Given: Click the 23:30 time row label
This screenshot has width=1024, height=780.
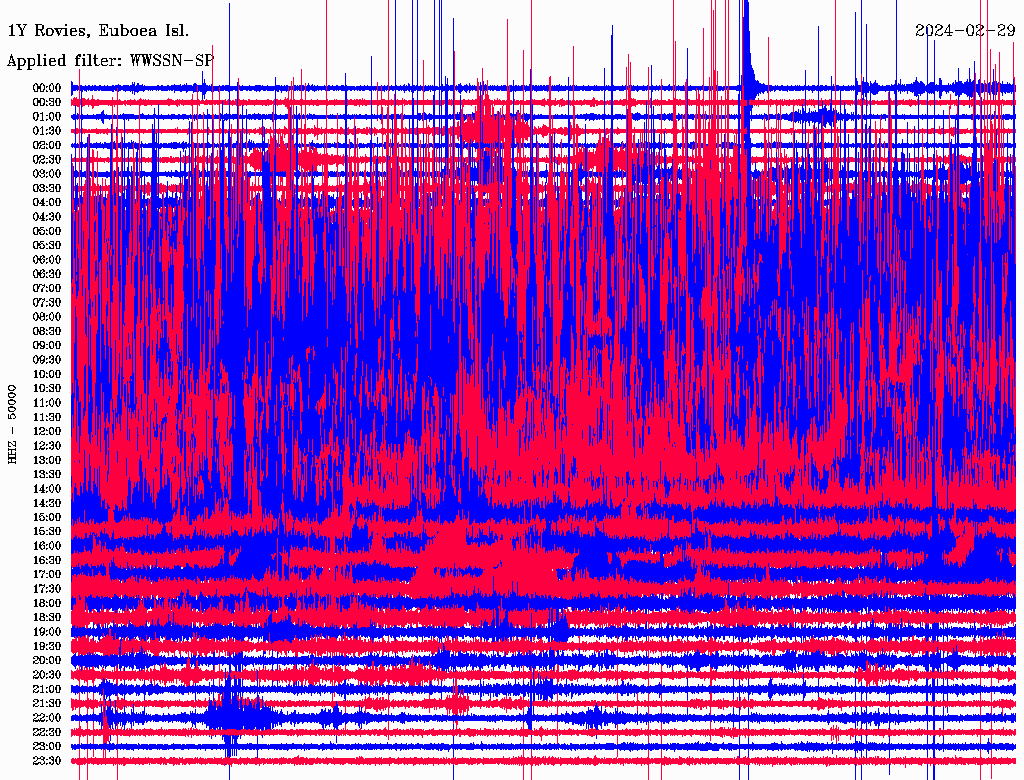Looking at the screenshot, I should point(47,761).
